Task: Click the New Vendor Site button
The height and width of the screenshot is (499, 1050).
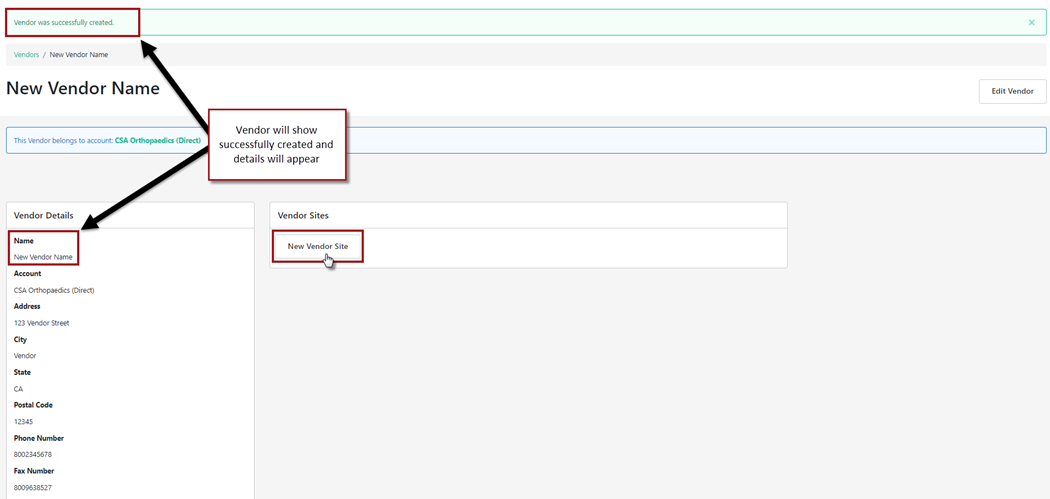Action: click(x=318, y=246)
